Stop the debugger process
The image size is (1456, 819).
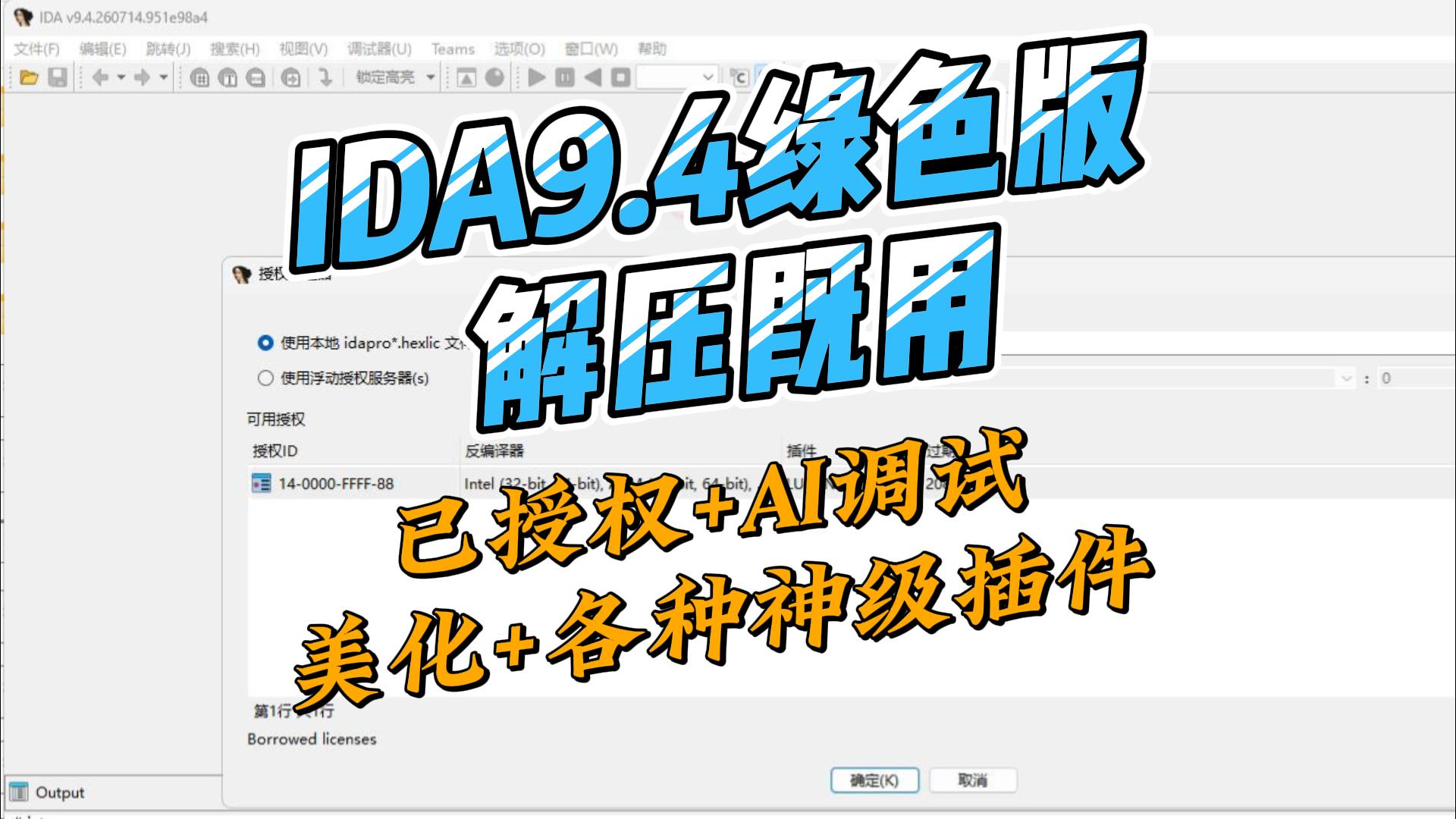click(x=621, y=77)
